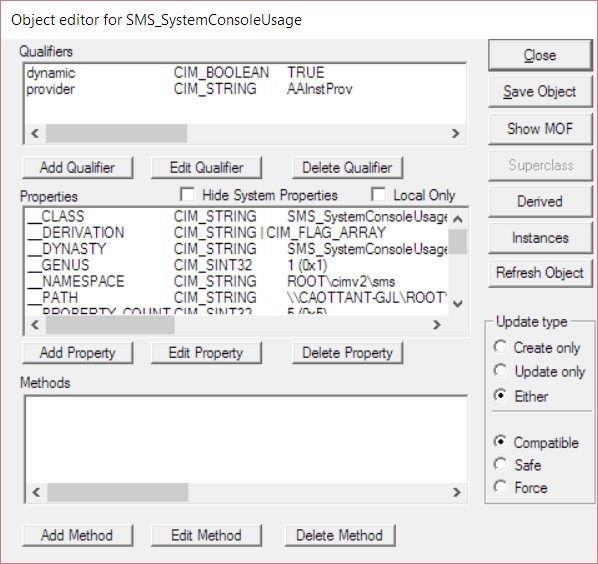Select the Create only update type
Viewport: 598px width, 564px height.
coord(500,347)
